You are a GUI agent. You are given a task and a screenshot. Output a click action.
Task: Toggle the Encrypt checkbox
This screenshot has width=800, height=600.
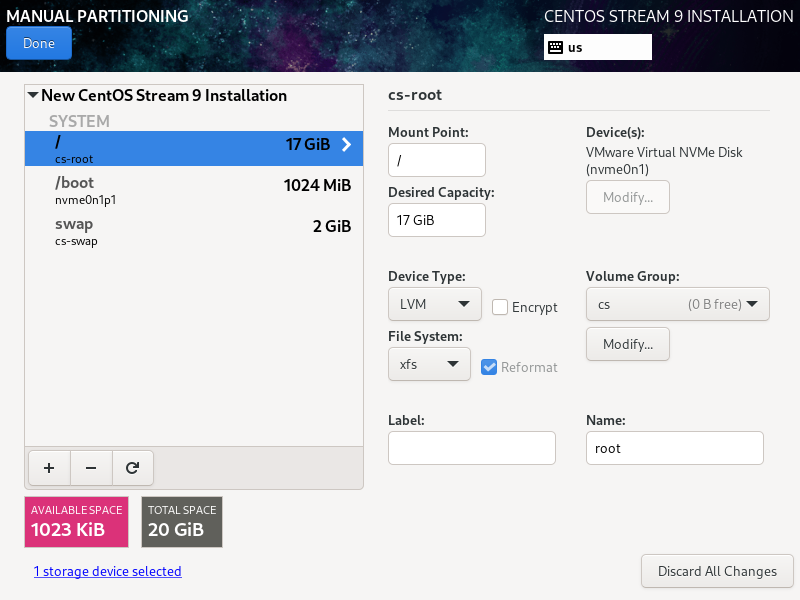[499, 307]
